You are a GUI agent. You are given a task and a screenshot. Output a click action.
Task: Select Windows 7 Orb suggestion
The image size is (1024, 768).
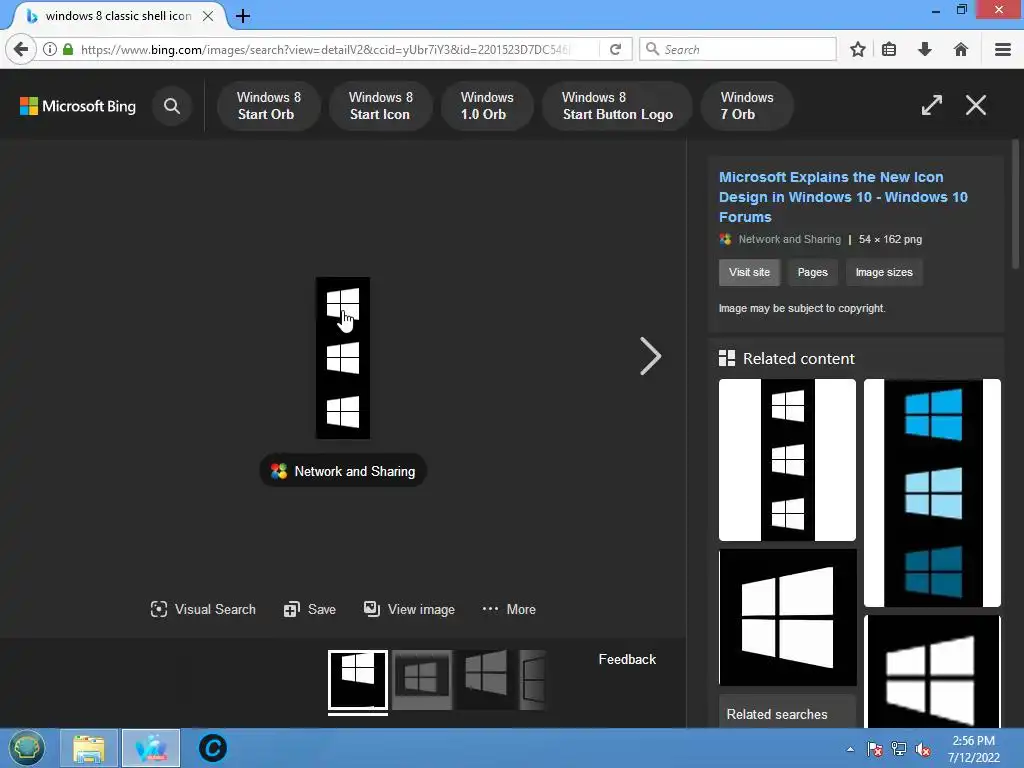pos(747,106)
